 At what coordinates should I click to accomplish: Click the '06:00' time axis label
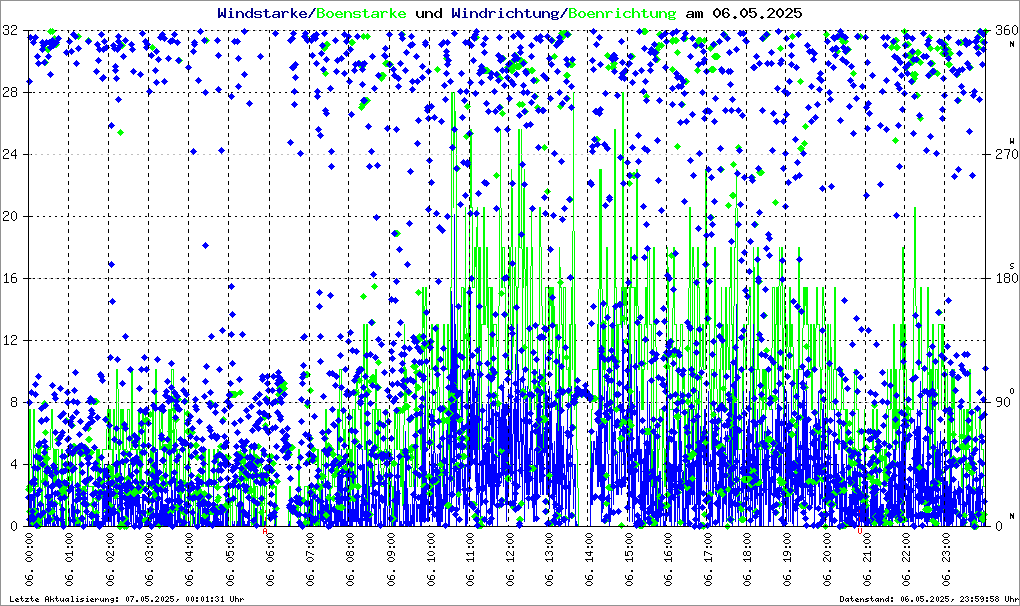tap(269, 549)
